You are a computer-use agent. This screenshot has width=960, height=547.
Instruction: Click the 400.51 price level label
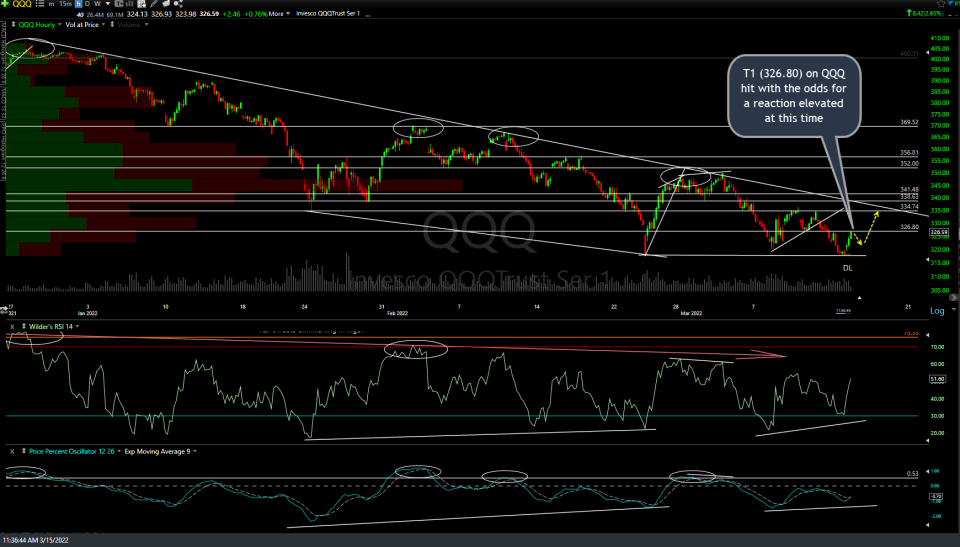pyautogui.click(x=909, y=54)
